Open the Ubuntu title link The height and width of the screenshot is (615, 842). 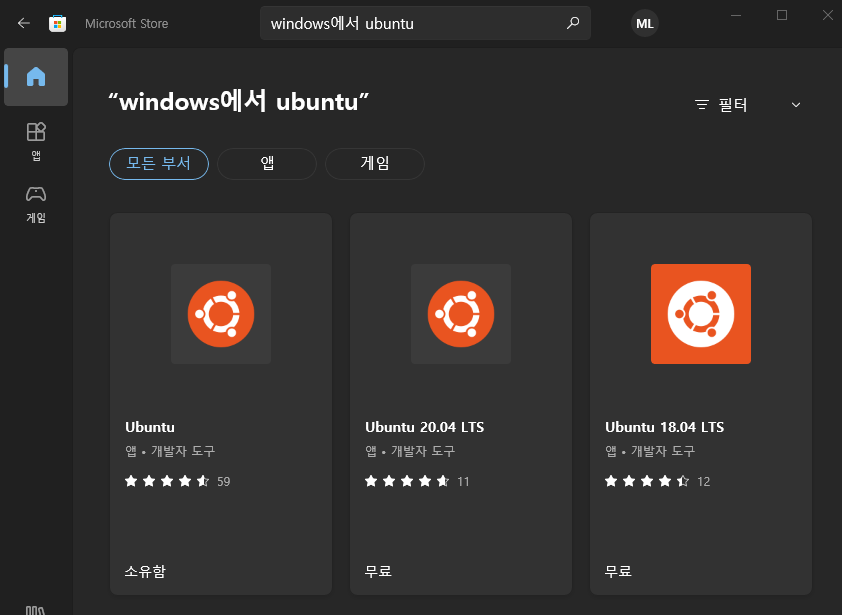tap(150, 427)
